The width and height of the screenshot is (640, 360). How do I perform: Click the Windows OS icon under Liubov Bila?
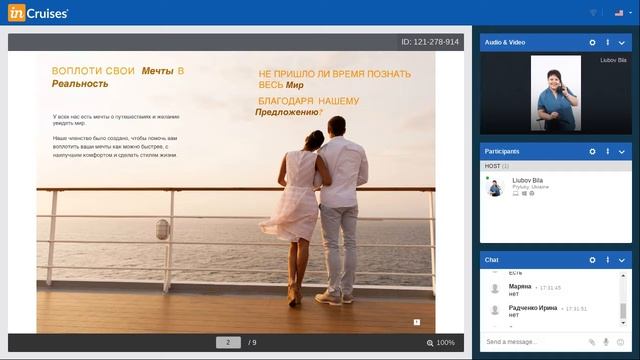[524, 193]
